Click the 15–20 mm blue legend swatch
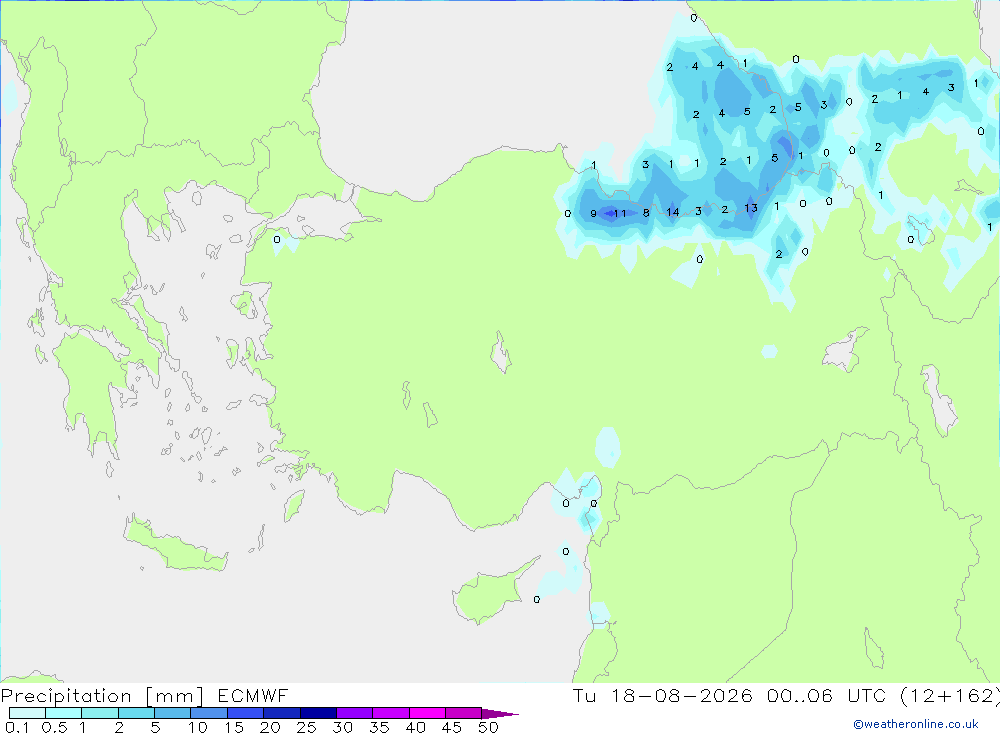This screenshot has height=733, width=1000. (x=245, y=713)
